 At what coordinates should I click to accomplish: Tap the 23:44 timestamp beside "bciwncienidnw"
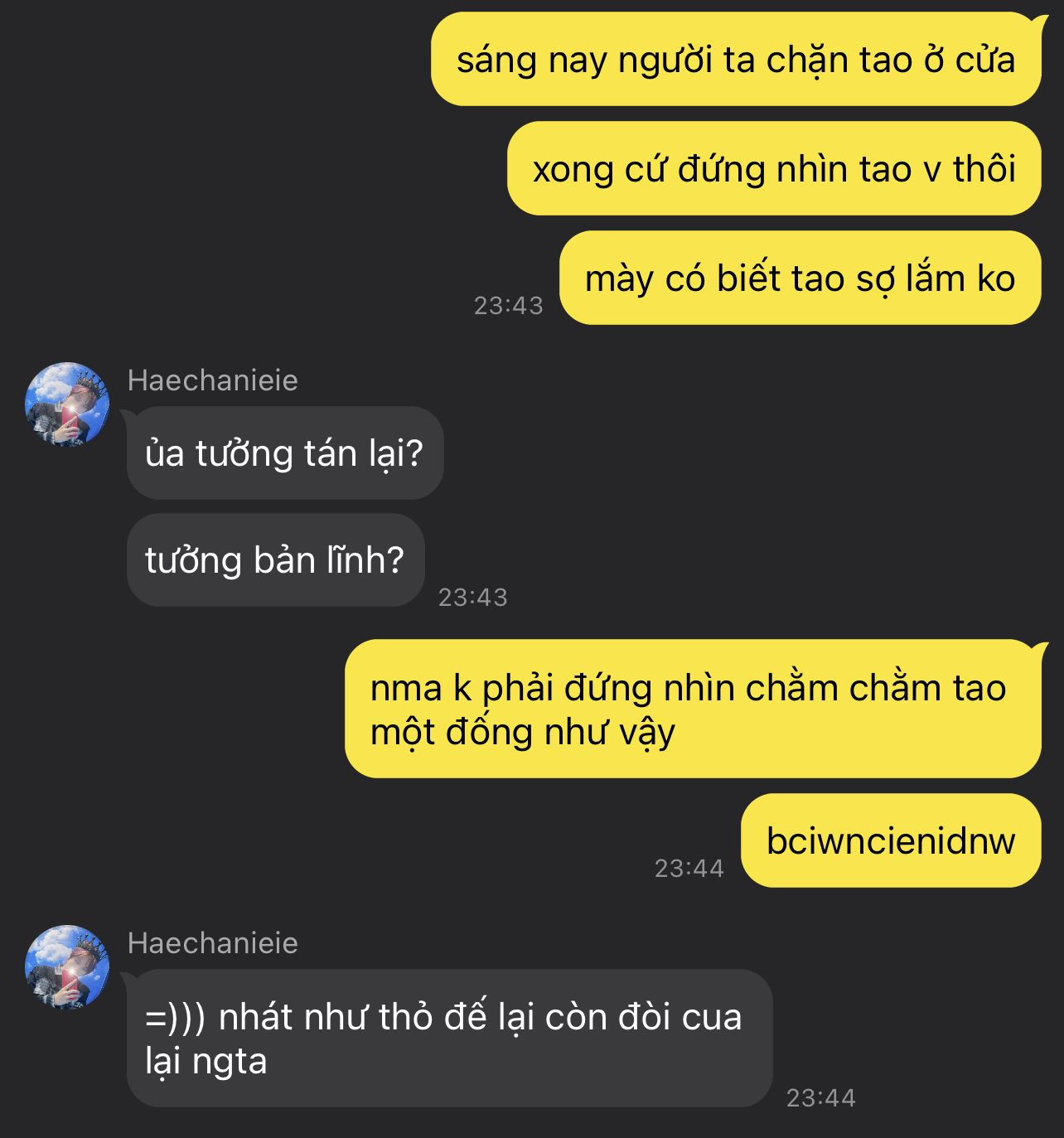coord(689,869)
